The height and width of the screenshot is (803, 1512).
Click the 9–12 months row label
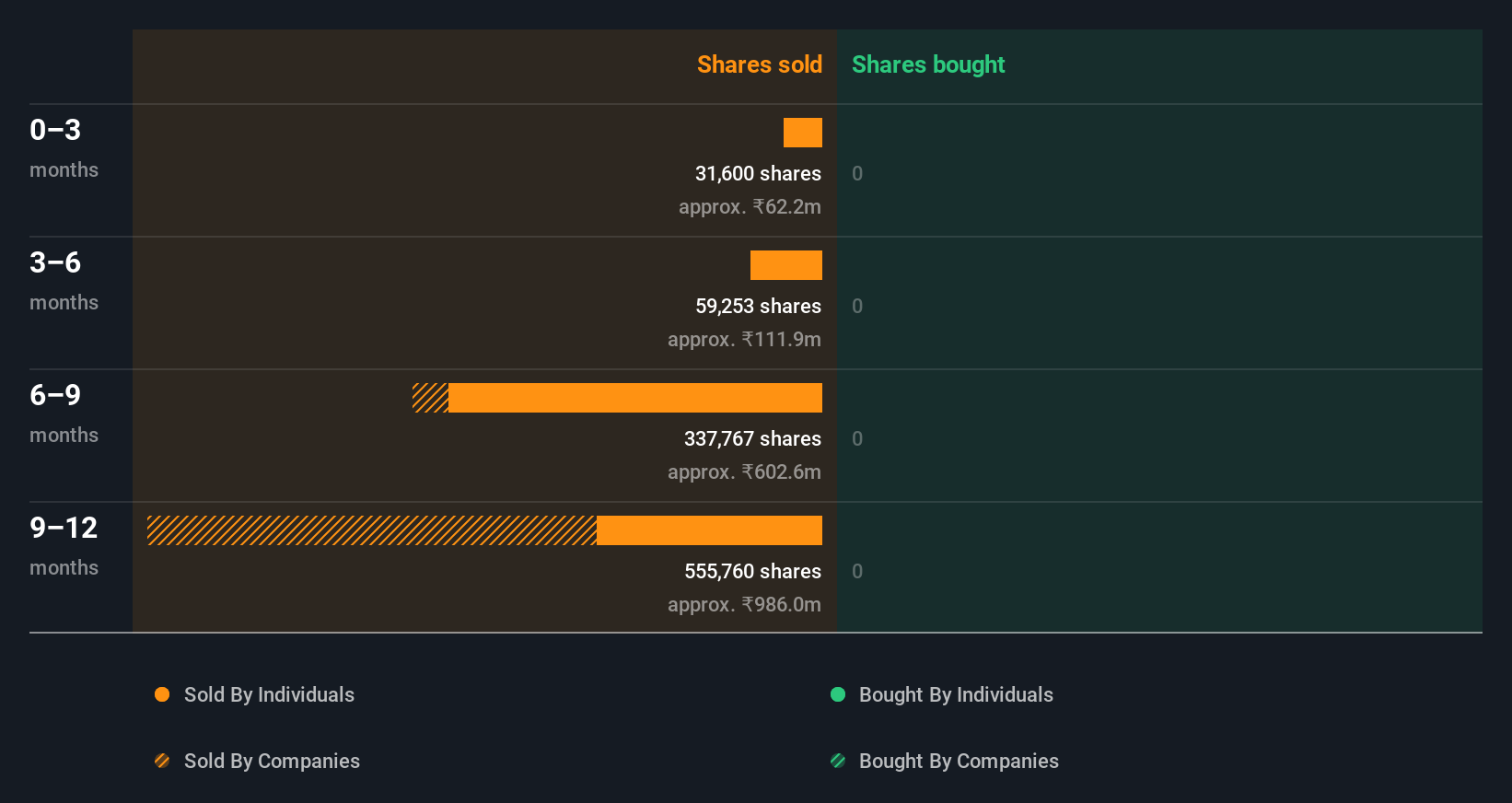[x=64, y=546]
